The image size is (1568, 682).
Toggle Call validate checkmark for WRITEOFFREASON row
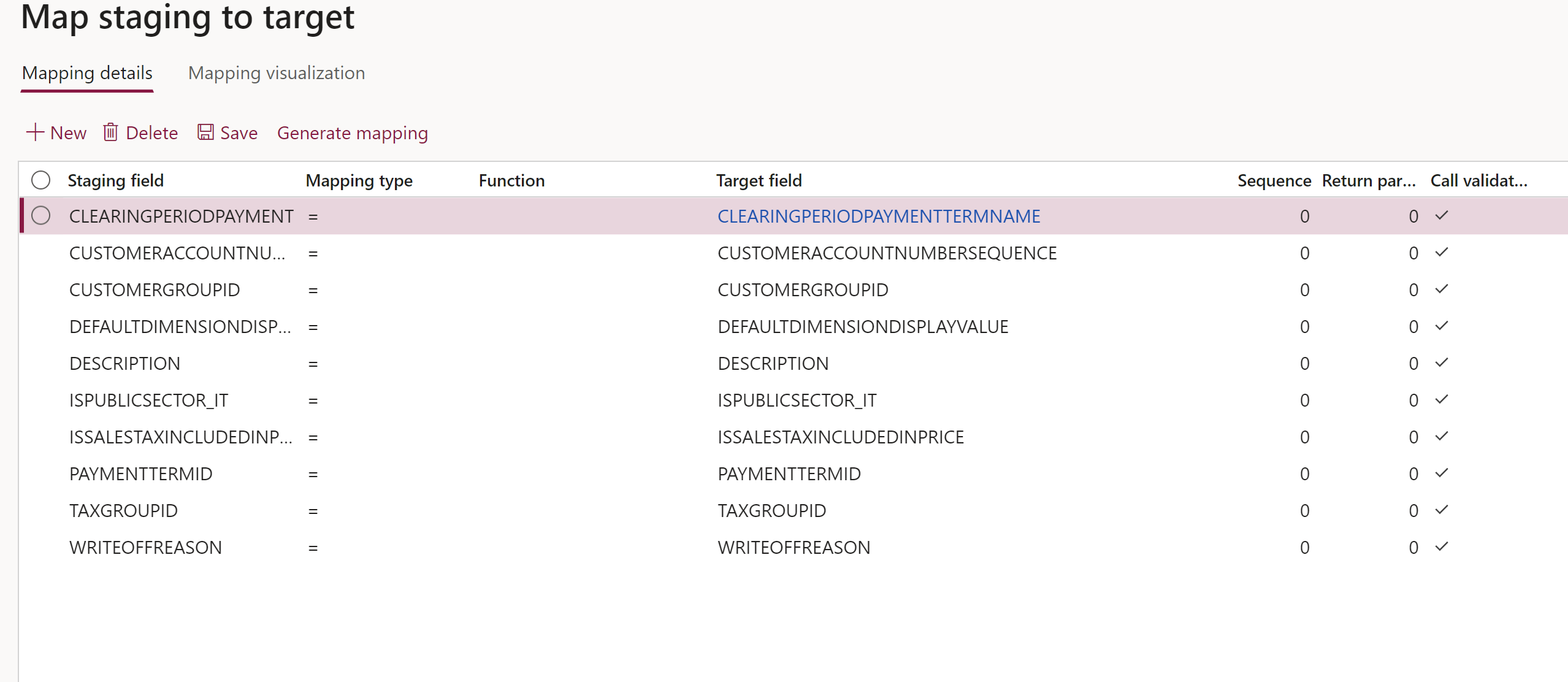[1442, 546]
